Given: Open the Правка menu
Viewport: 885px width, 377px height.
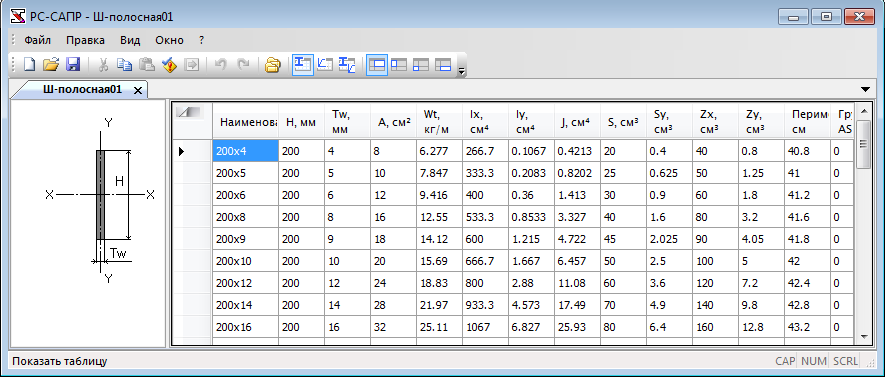Looking at the screenshot, I should coord(85,40).
